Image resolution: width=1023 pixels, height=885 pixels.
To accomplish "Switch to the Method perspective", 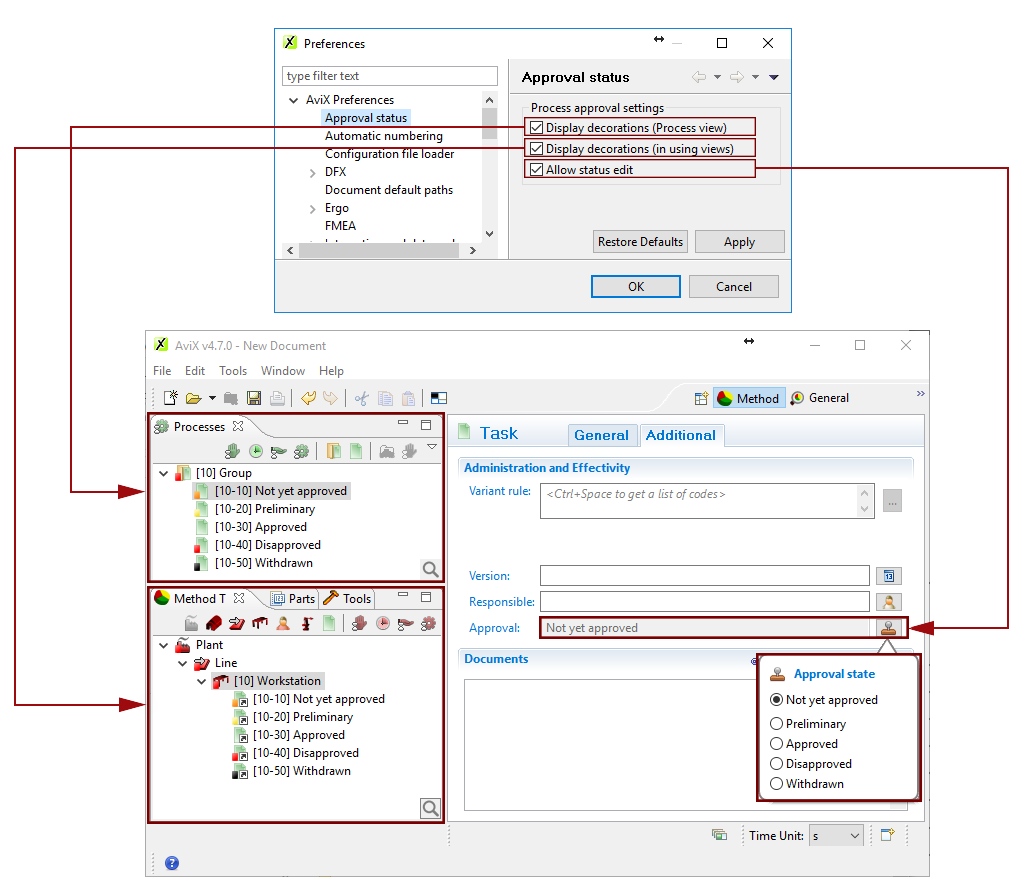I will click(x=748, y=398).
